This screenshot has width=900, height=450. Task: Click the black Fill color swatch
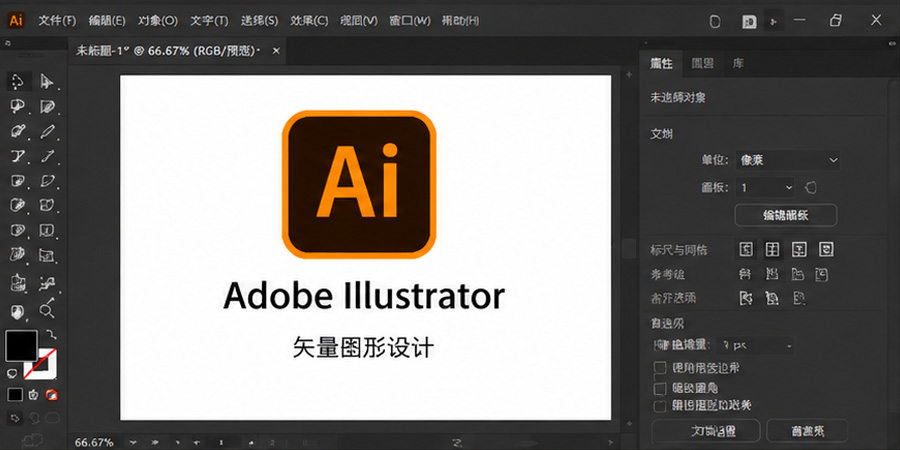click(x=21, y=346)
